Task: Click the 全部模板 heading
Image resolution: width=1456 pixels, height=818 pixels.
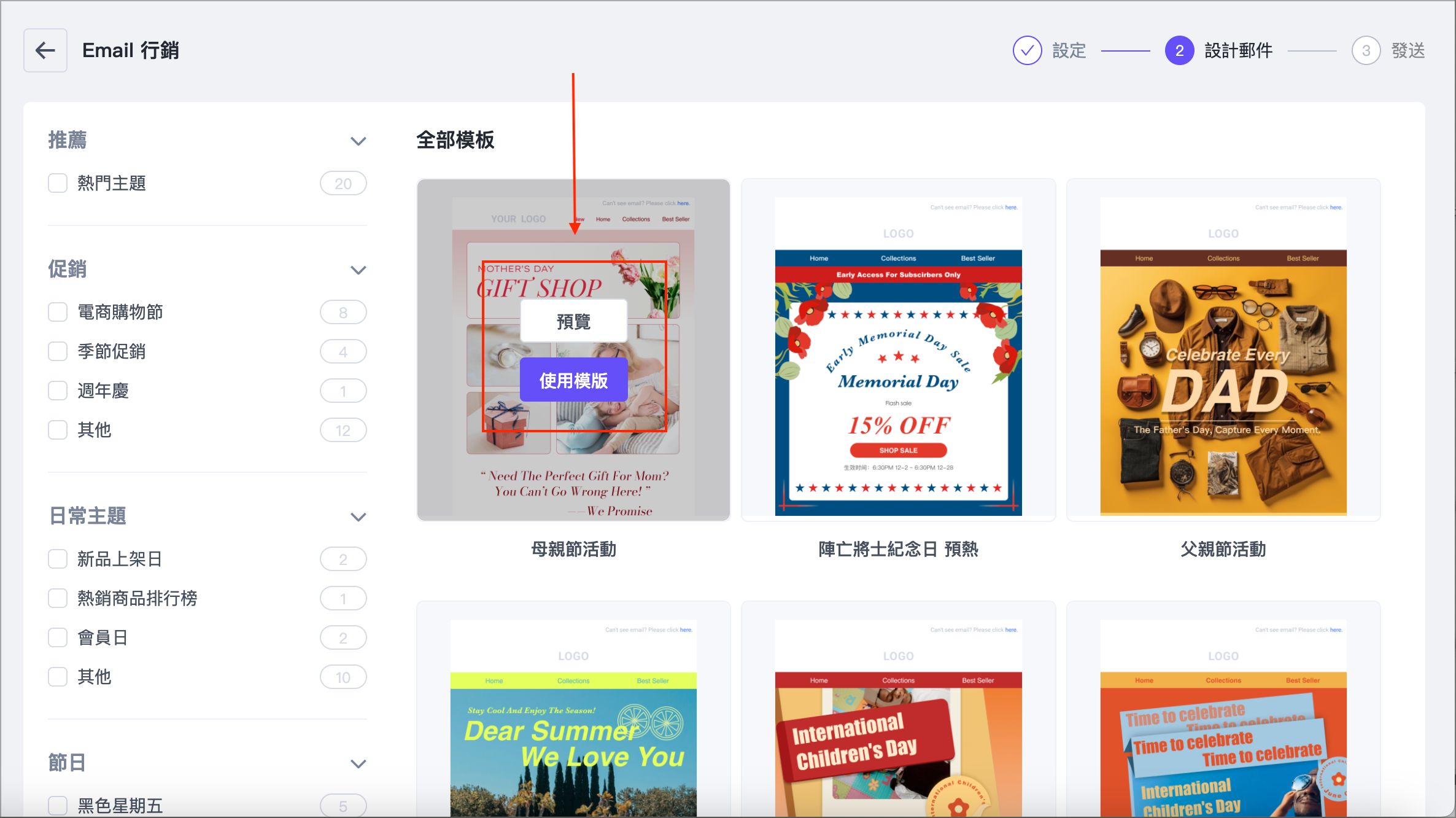Action: tap(455, 140)
